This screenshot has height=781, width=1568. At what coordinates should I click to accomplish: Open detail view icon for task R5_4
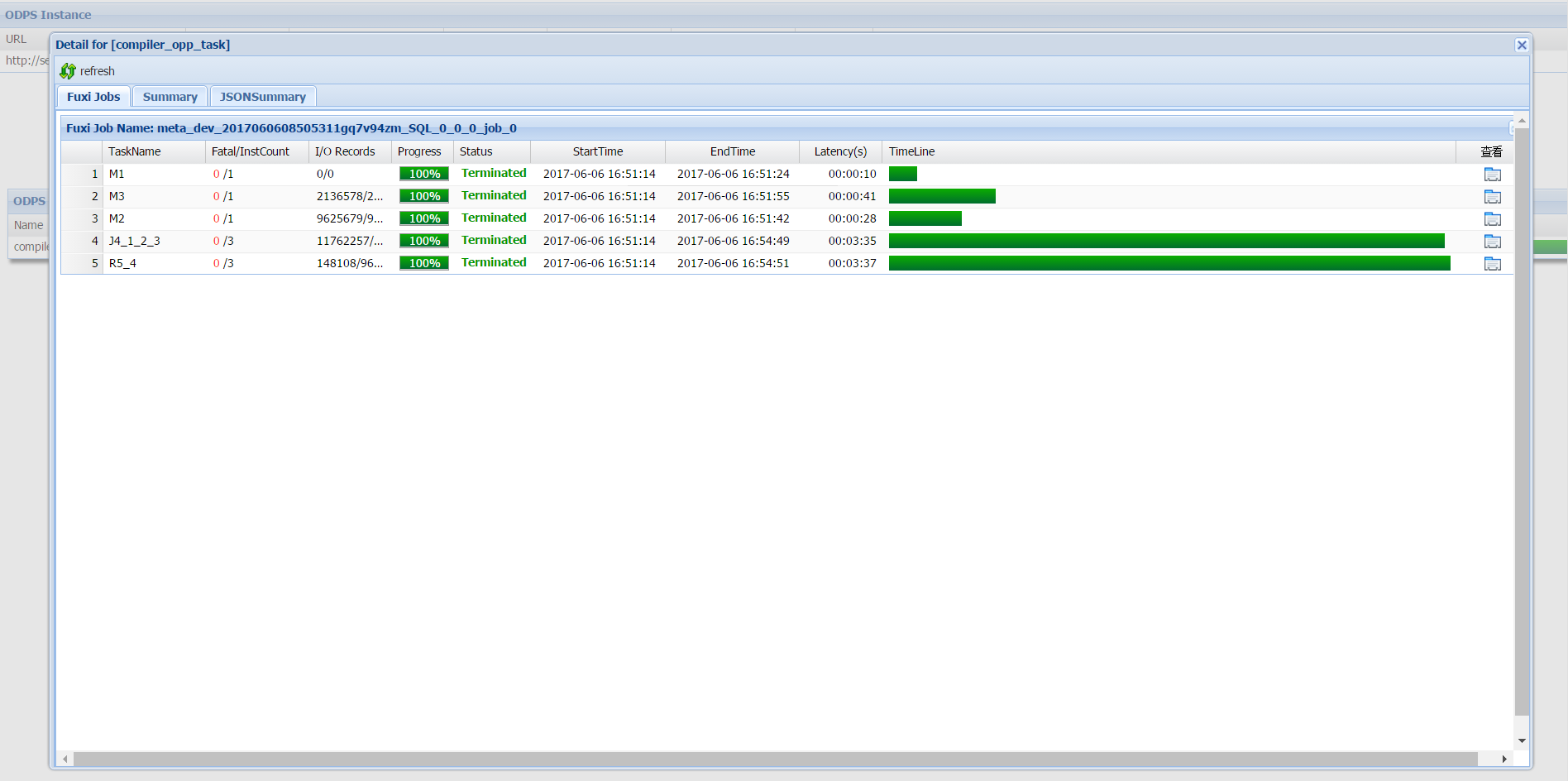[x=1492, y=264]
